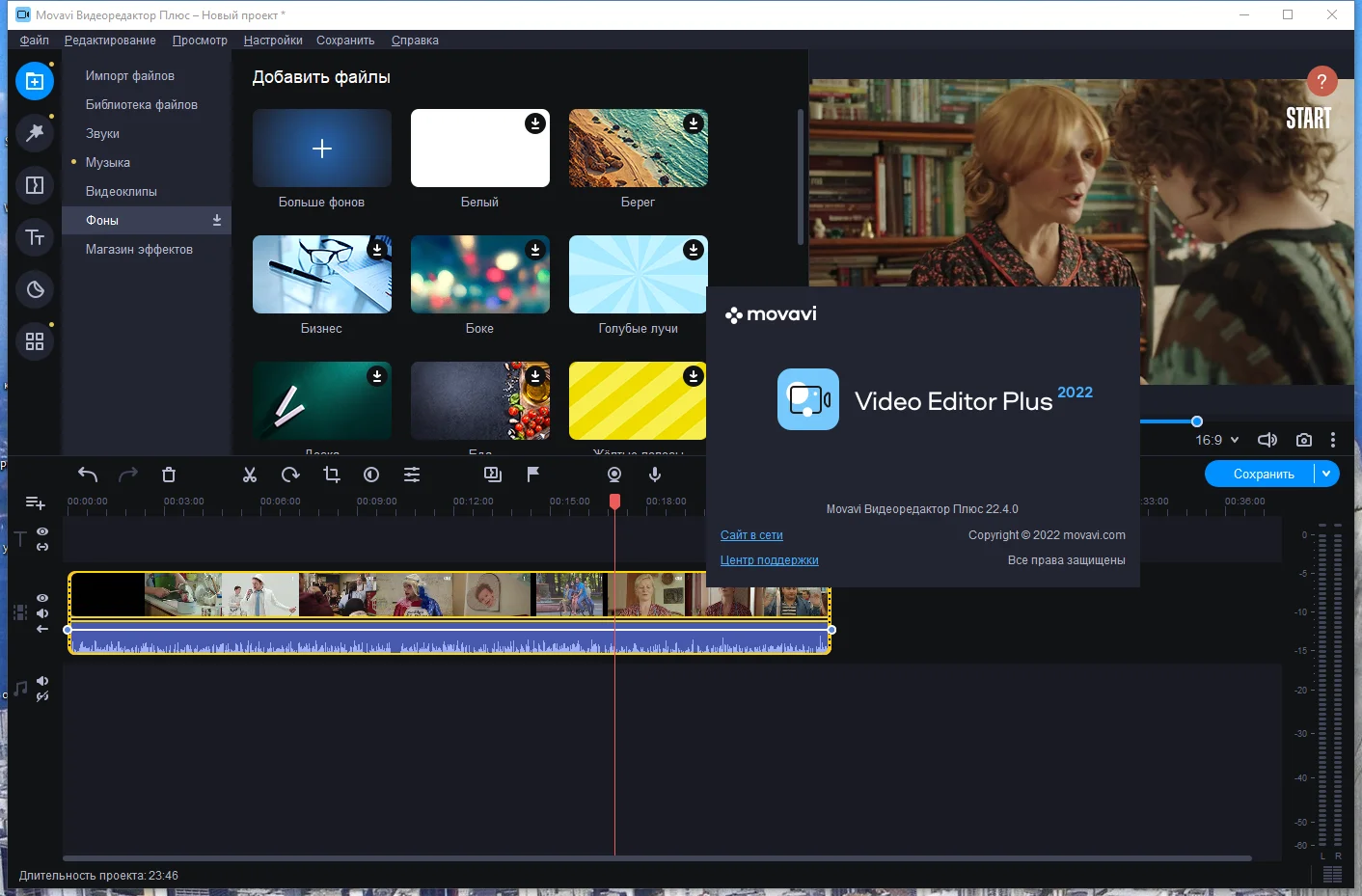Open the 16:9 aspect ratio dropdown

pos(1217,440)
